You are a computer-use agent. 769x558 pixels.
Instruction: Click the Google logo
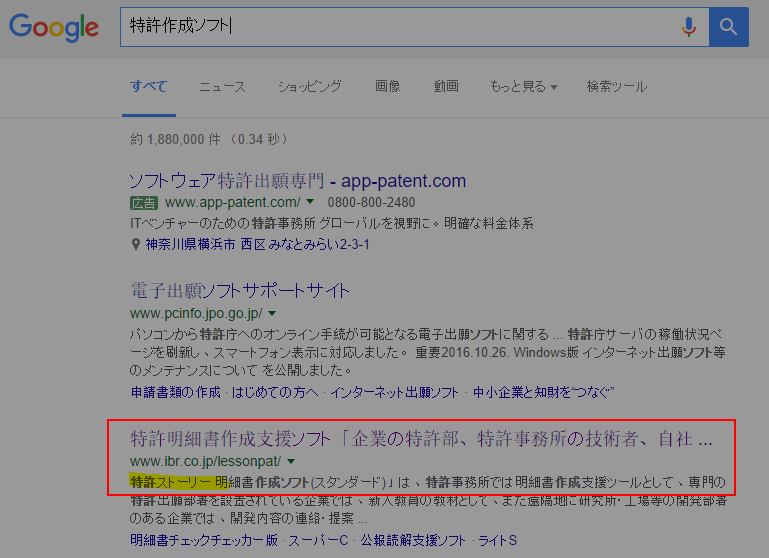(54, 27)
